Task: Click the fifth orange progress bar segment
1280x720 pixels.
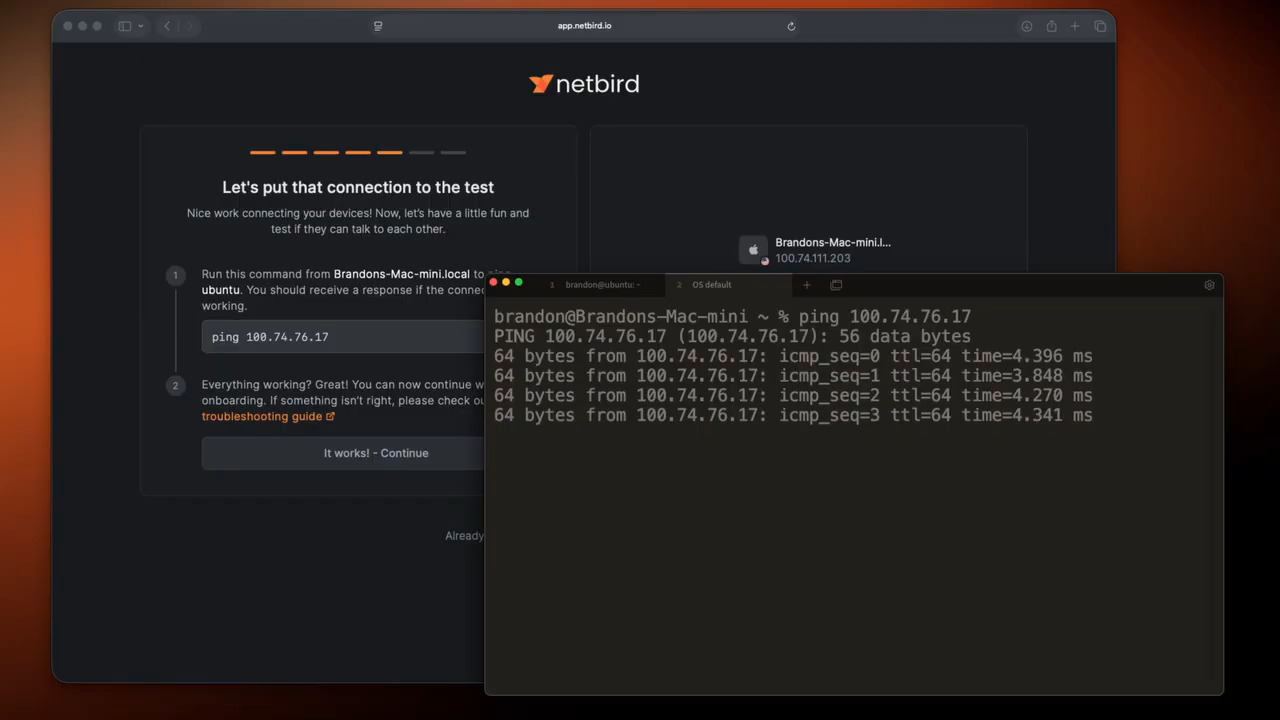Action: 389,152
